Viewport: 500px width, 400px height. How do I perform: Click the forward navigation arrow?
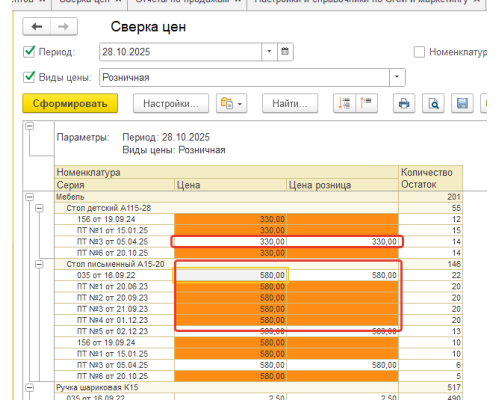(x=64, y=27)
